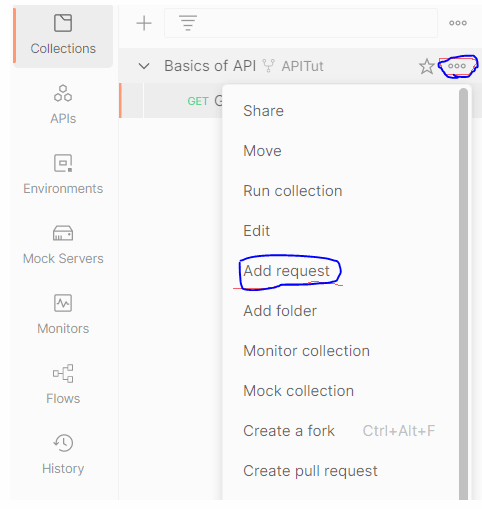The width and height of the screenshot is (482, 509).
Task: Click the context menu vertical scrollbar
Action: pyautogui.click(x=463, y=293)
